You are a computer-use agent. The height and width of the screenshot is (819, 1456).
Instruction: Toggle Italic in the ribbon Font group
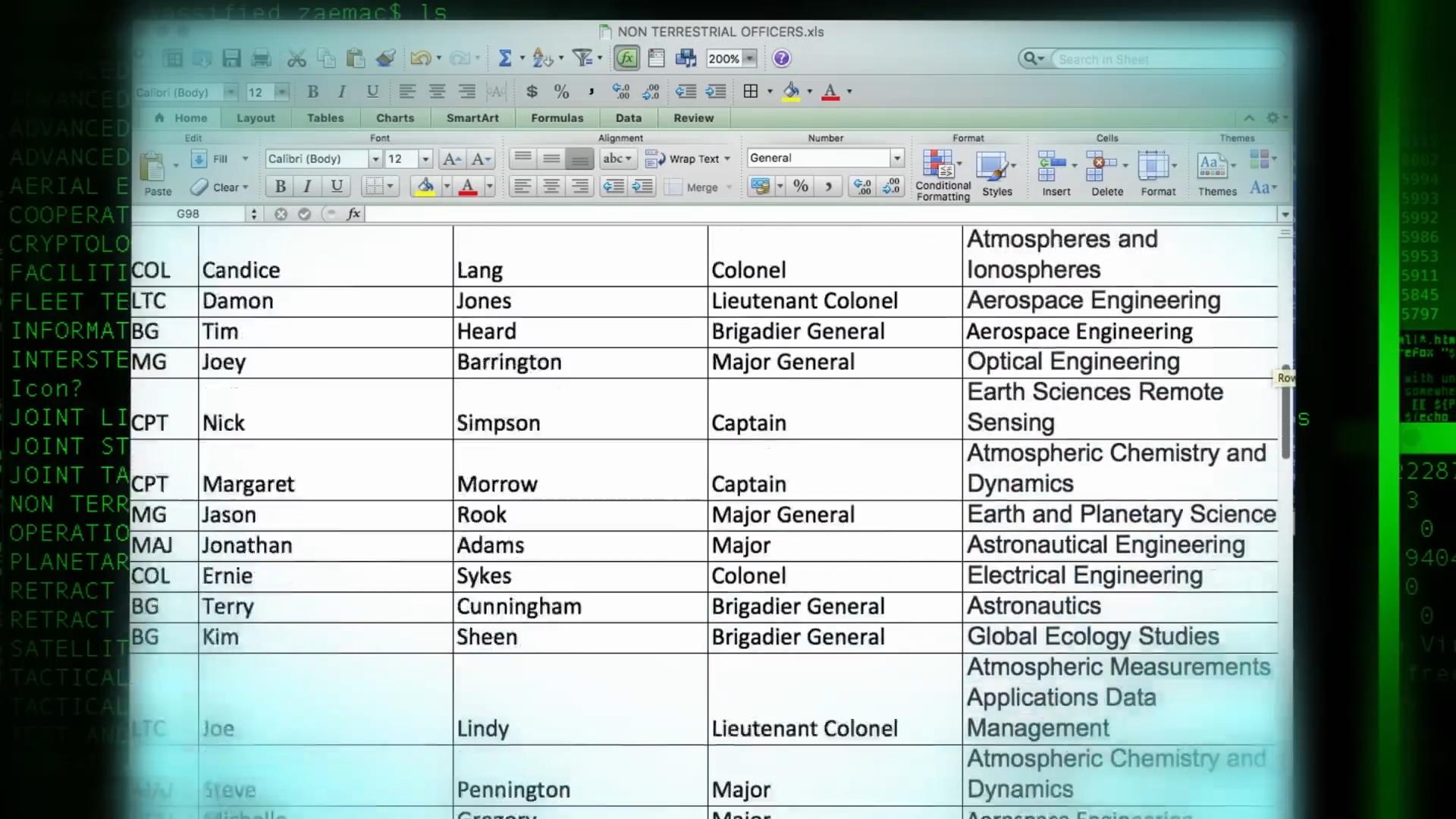307,187
